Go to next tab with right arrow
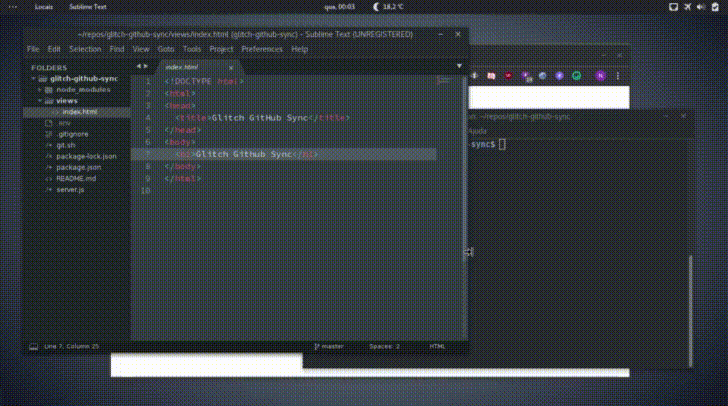The height and width of the screenshot is (406, 728). [146, 66]
